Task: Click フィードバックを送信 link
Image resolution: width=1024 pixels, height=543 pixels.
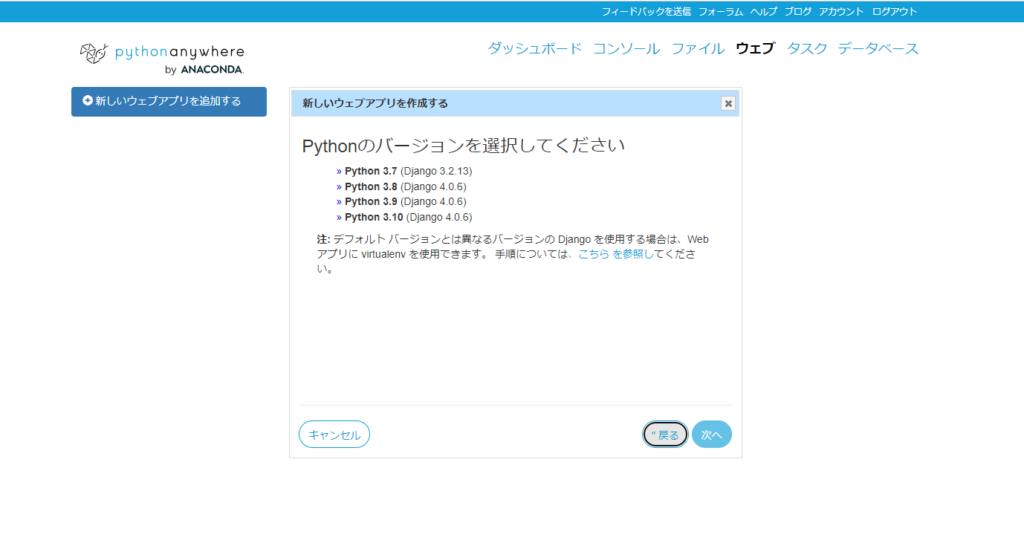Action: click(x=646, y=12)
